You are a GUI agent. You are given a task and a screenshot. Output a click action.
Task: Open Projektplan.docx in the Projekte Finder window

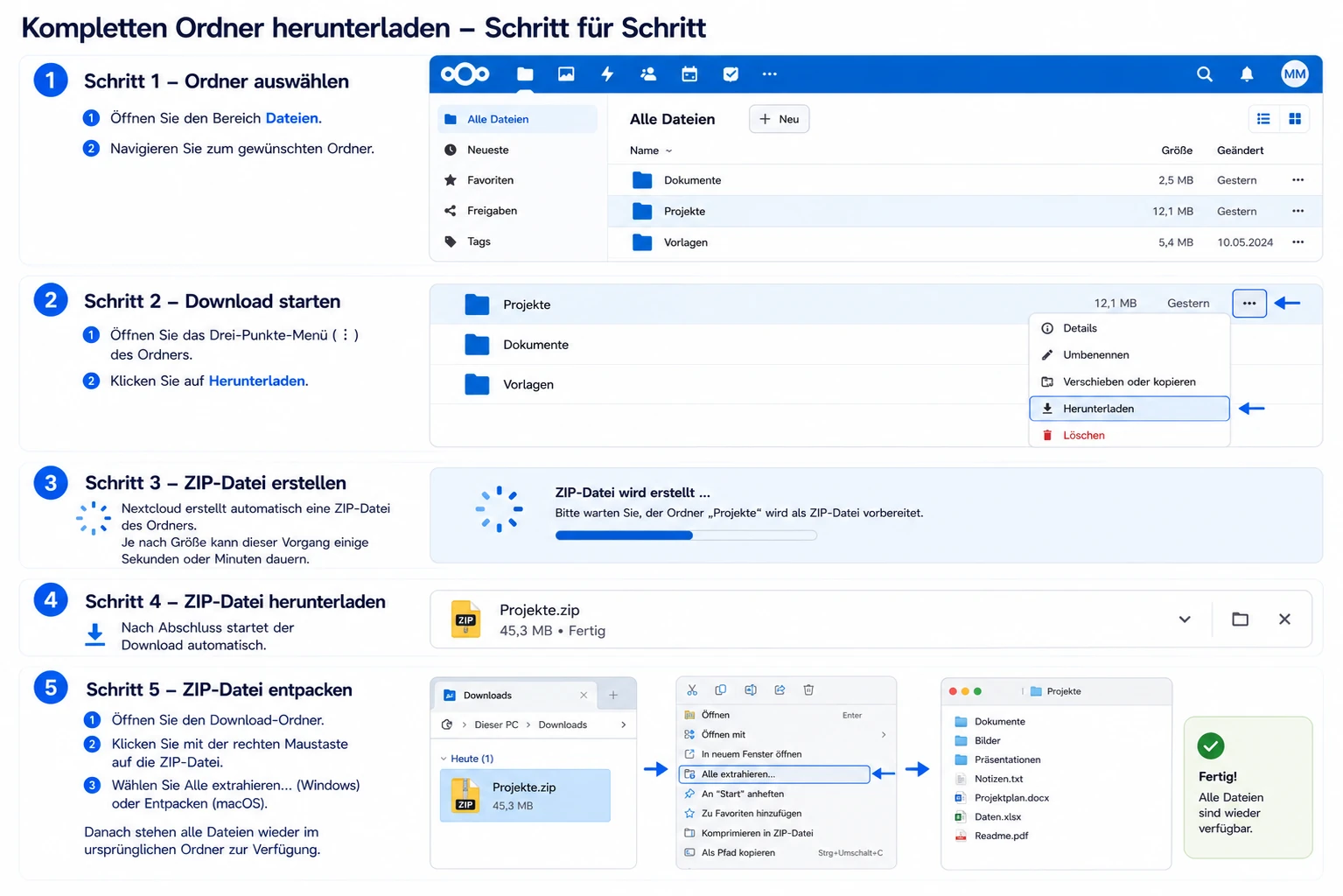tap(1002, 798)
